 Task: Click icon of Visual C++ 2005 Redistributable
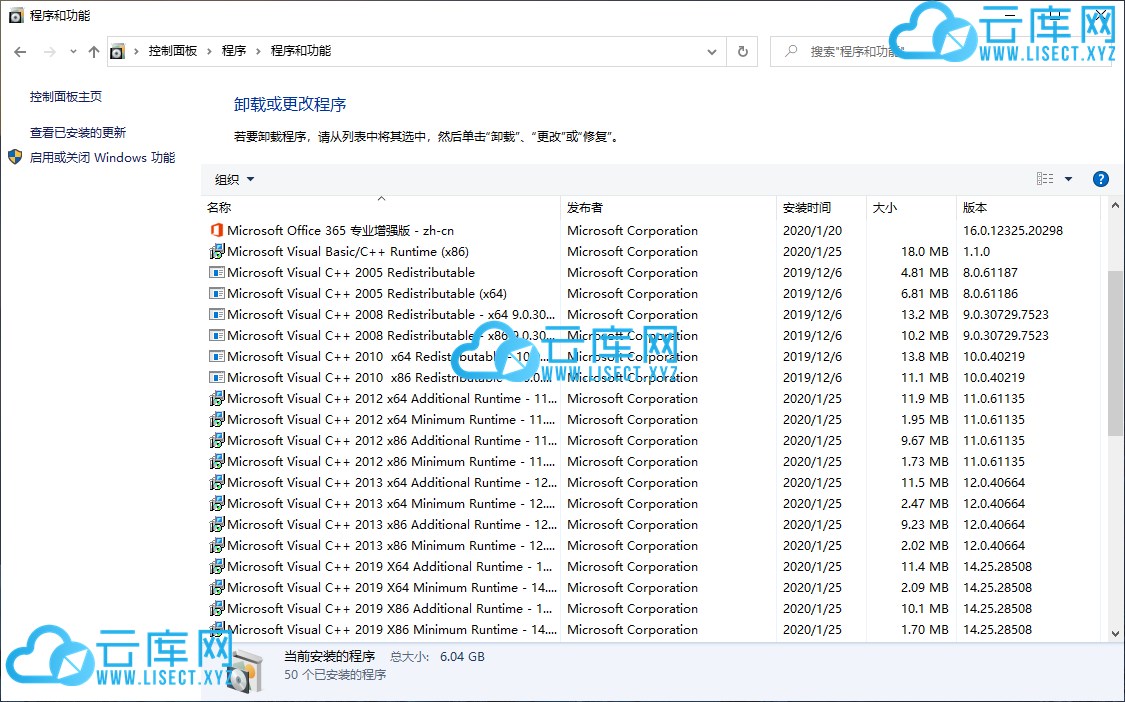click(x=217, y=273)
